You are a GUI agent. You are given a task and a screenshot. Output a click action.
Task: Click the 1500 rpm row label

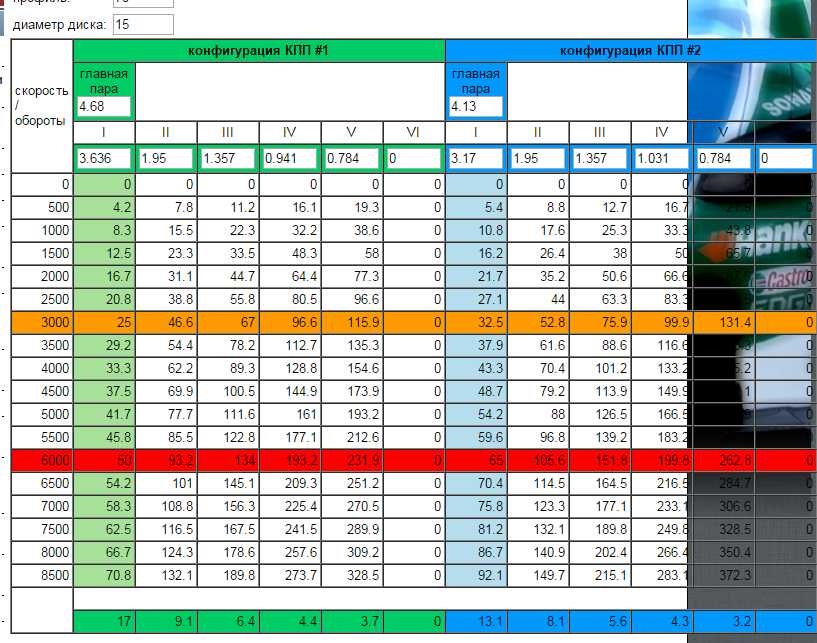42,253
